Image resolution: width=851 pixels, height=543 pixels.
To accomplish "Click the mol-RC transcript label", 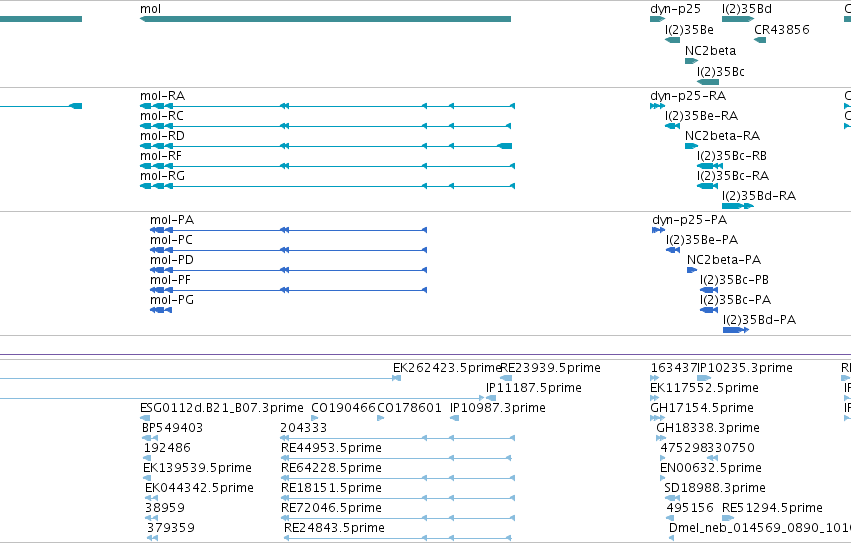I will [162, 116].
